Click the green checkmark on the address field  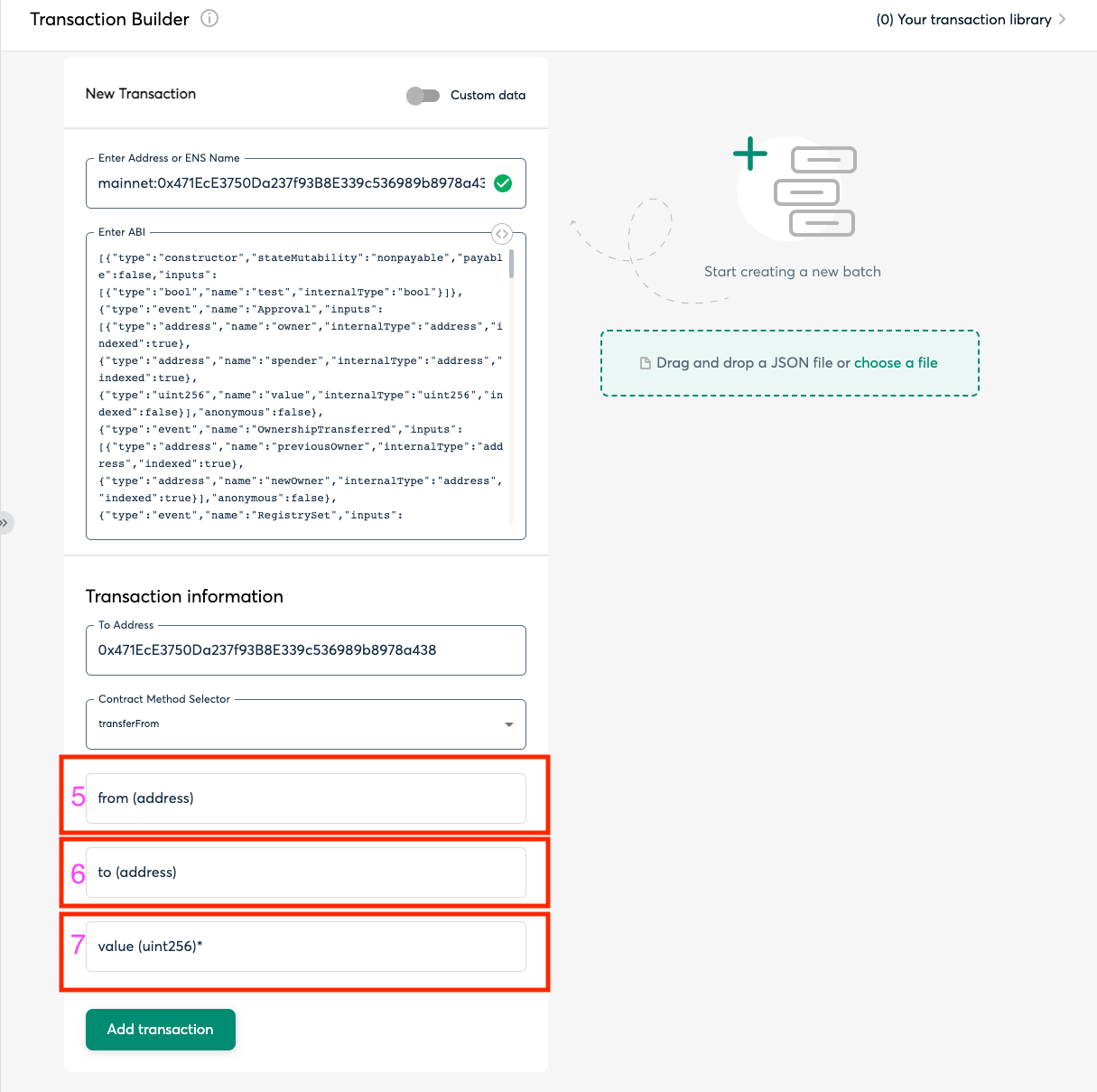point(504,183)
